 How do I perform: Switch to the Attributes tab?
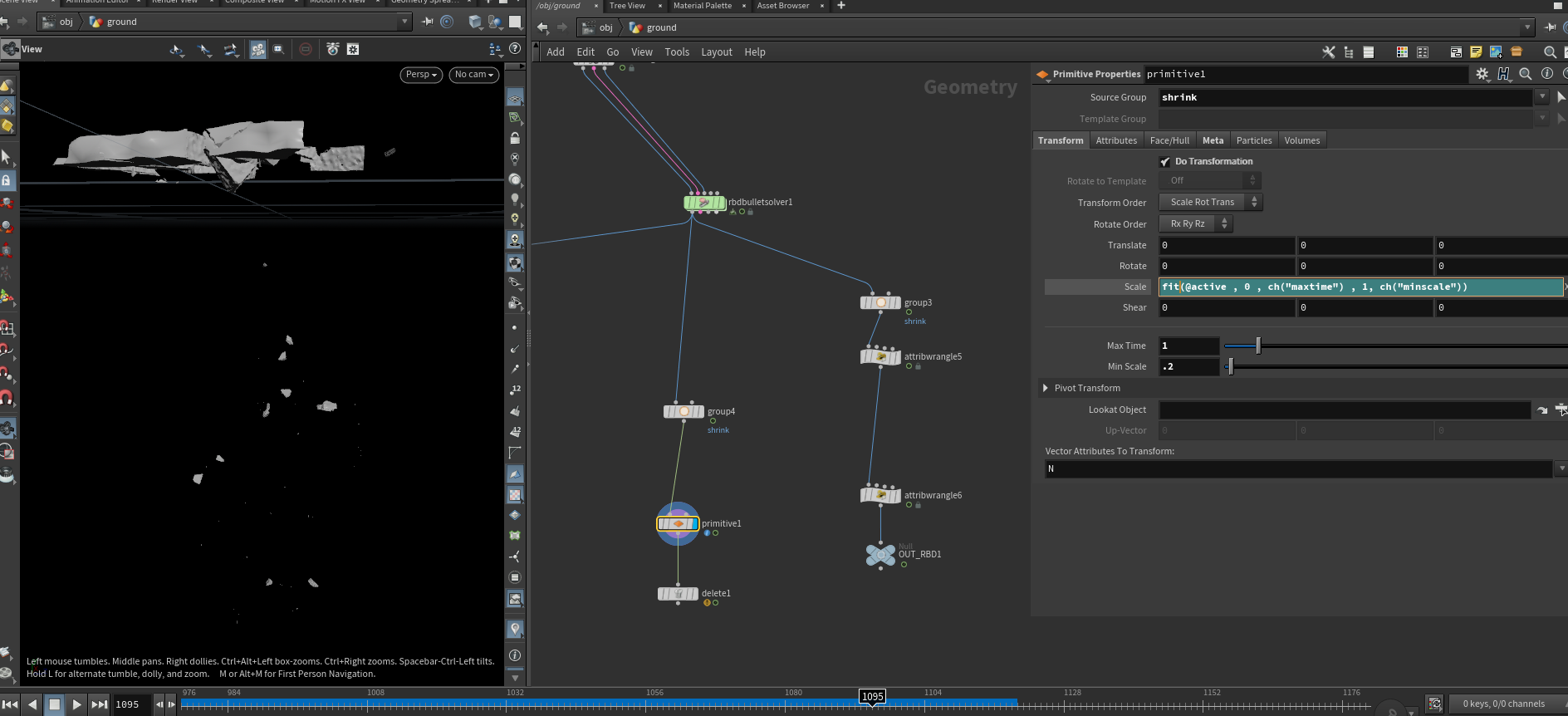1116,140
